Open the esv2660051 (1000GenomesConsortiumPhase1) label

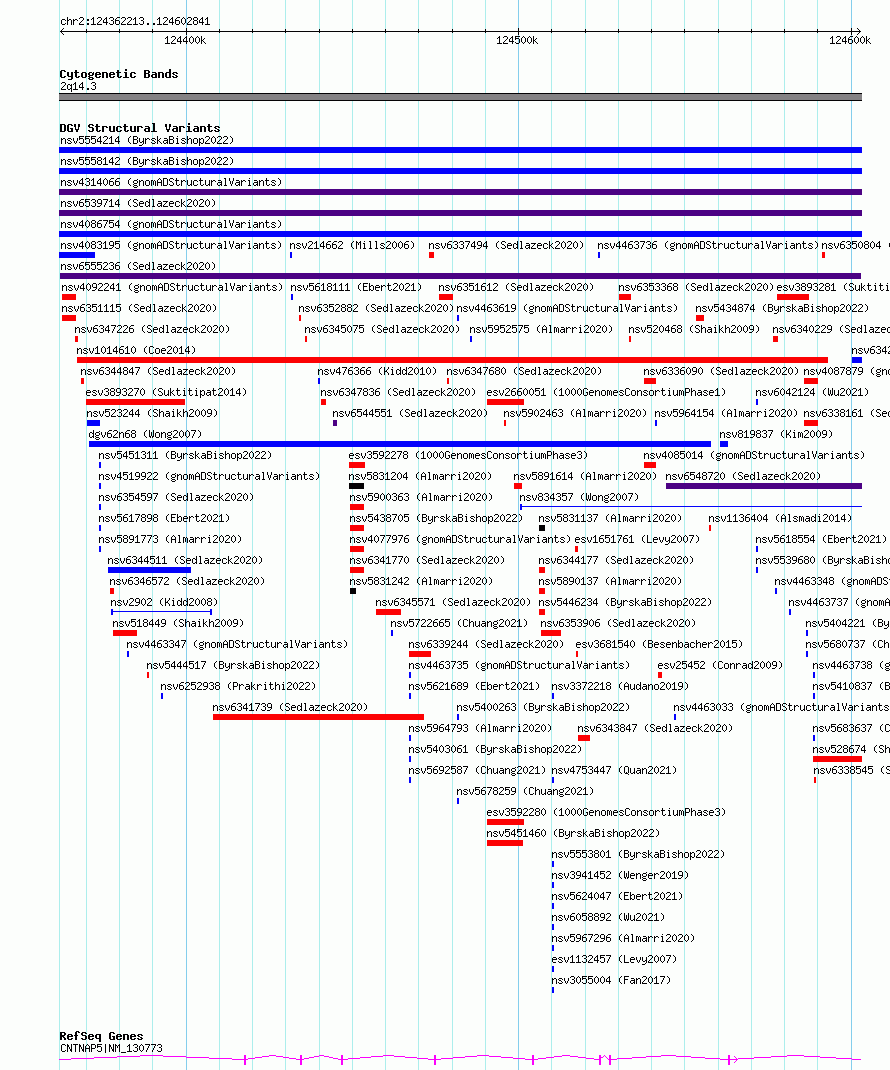[606, 393]
